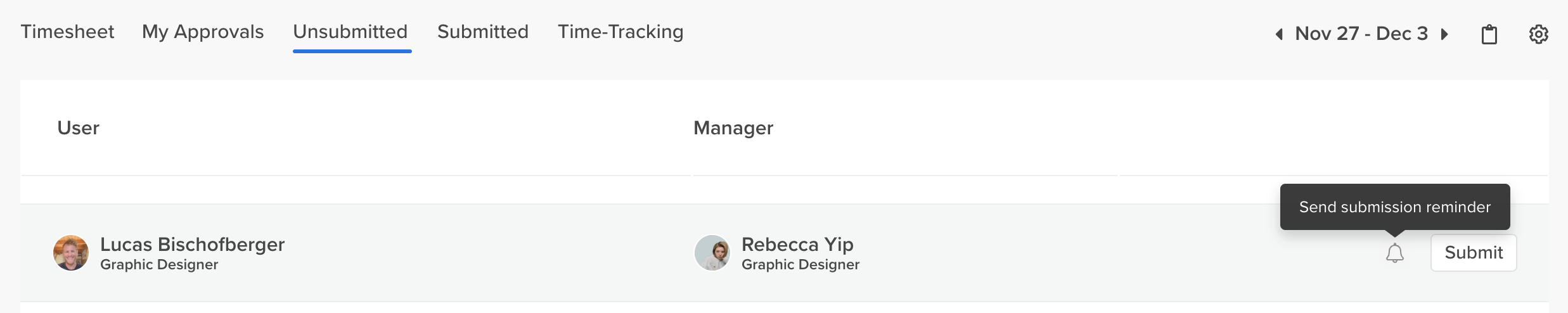Click the Send submission reminder tooltip
1568x313 pixels.
(1395, 207)
